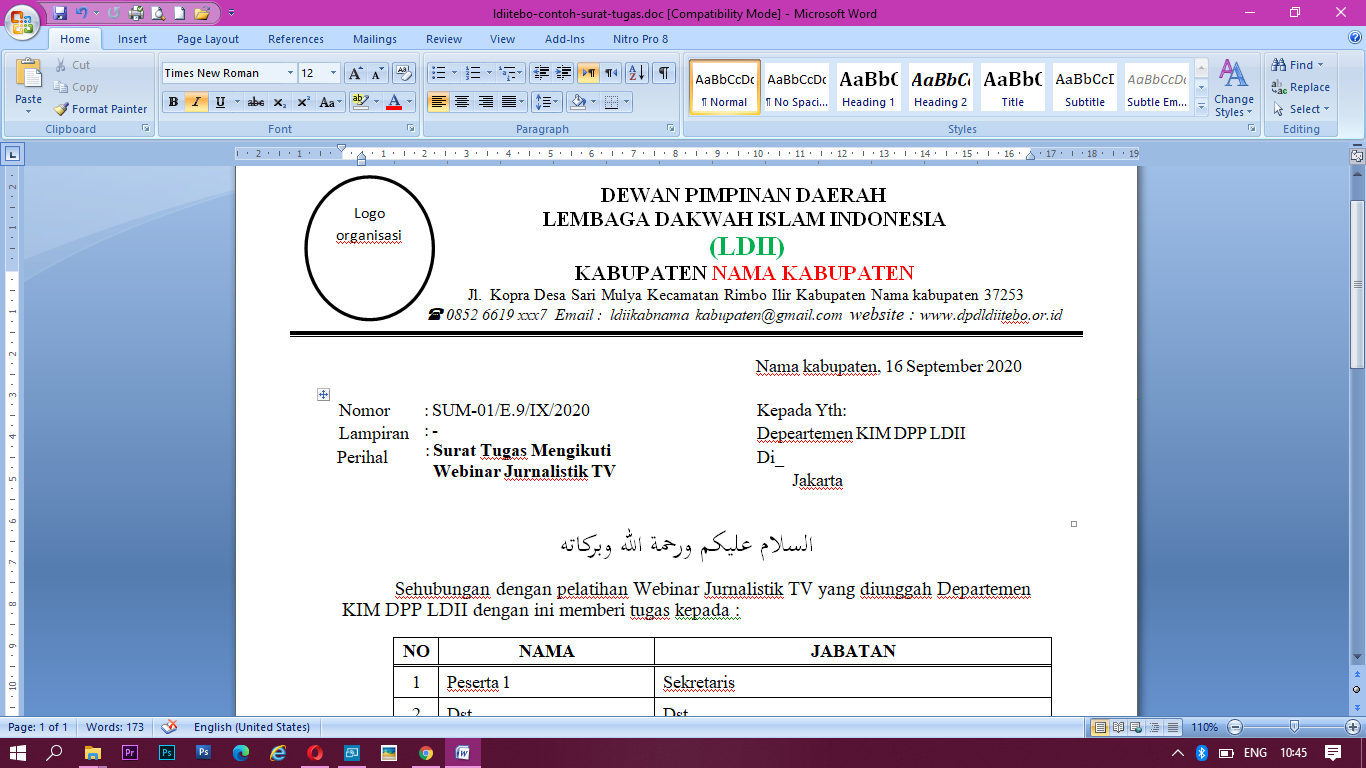Expand the Styles gallery More arrow

[x=1201, y=105]
